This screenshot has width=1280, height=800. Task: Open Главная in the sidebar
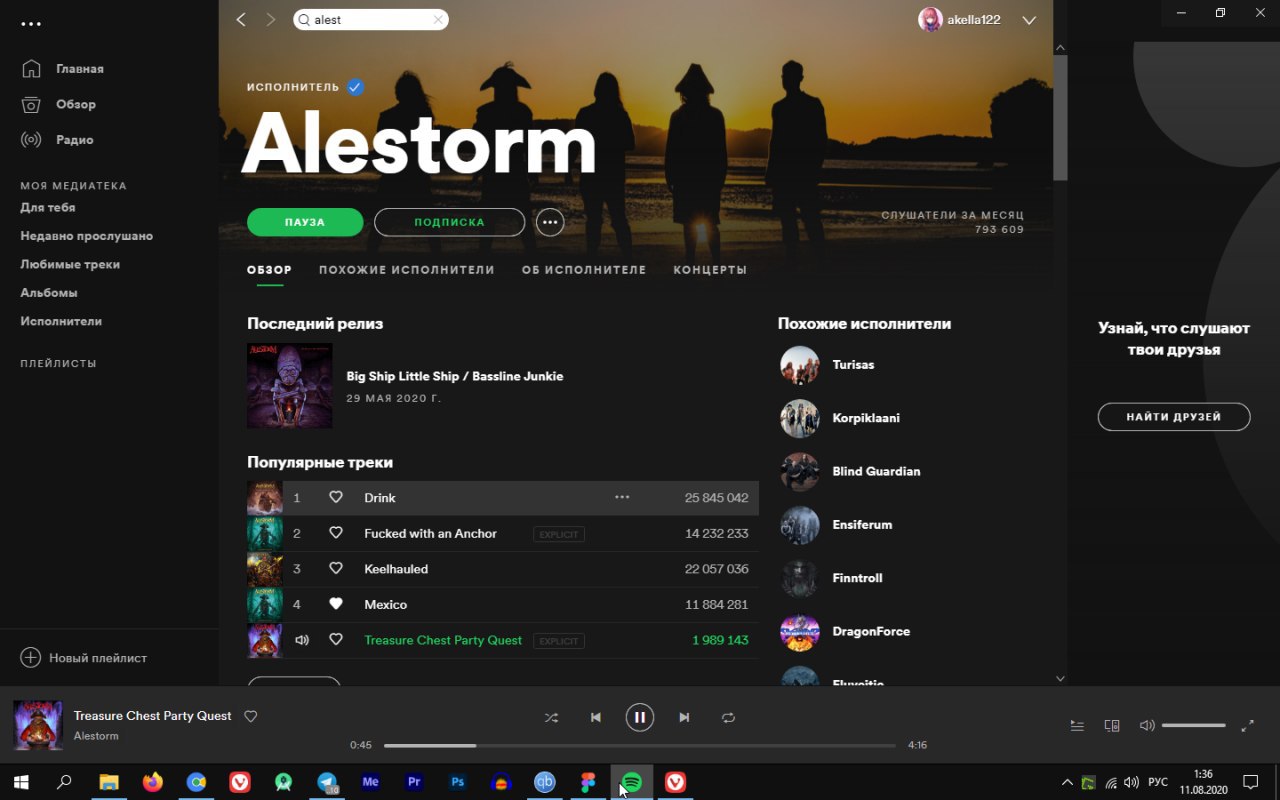80,69
